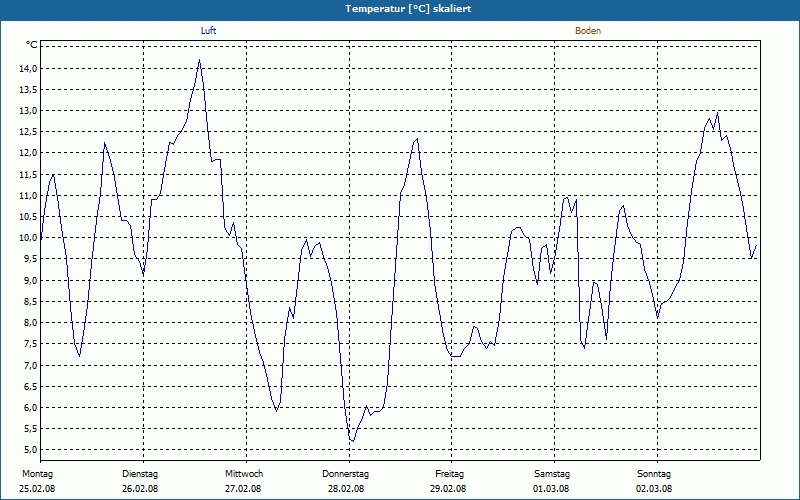The image size is (800, 500).
Task: Click the 12,0 y-axis value
Action: tap(29, 153)
